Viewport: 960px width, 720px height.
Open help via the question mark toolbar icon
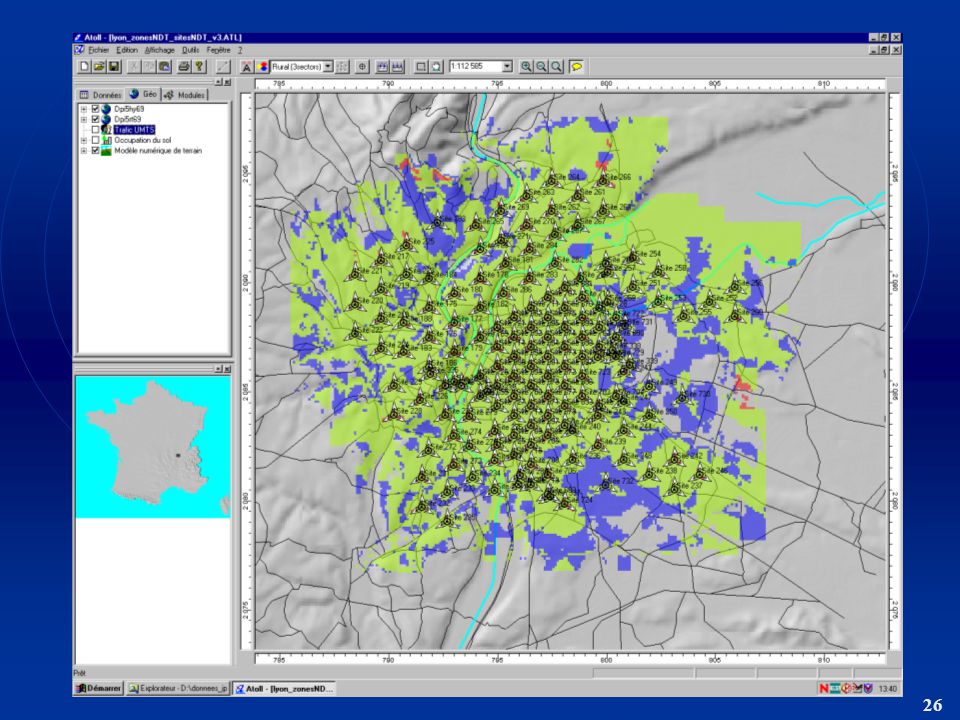198,66
